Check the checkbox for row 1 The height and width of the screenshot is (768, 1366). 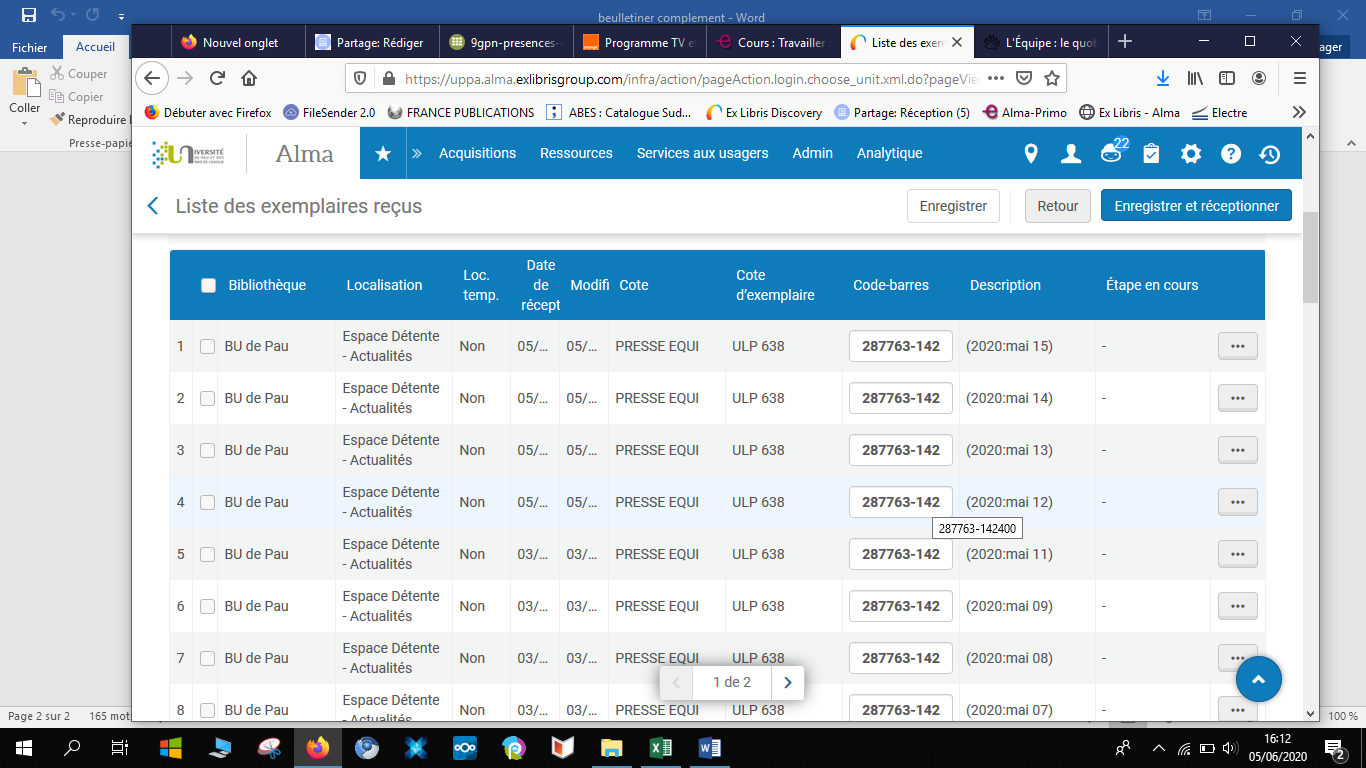[207, 347]
